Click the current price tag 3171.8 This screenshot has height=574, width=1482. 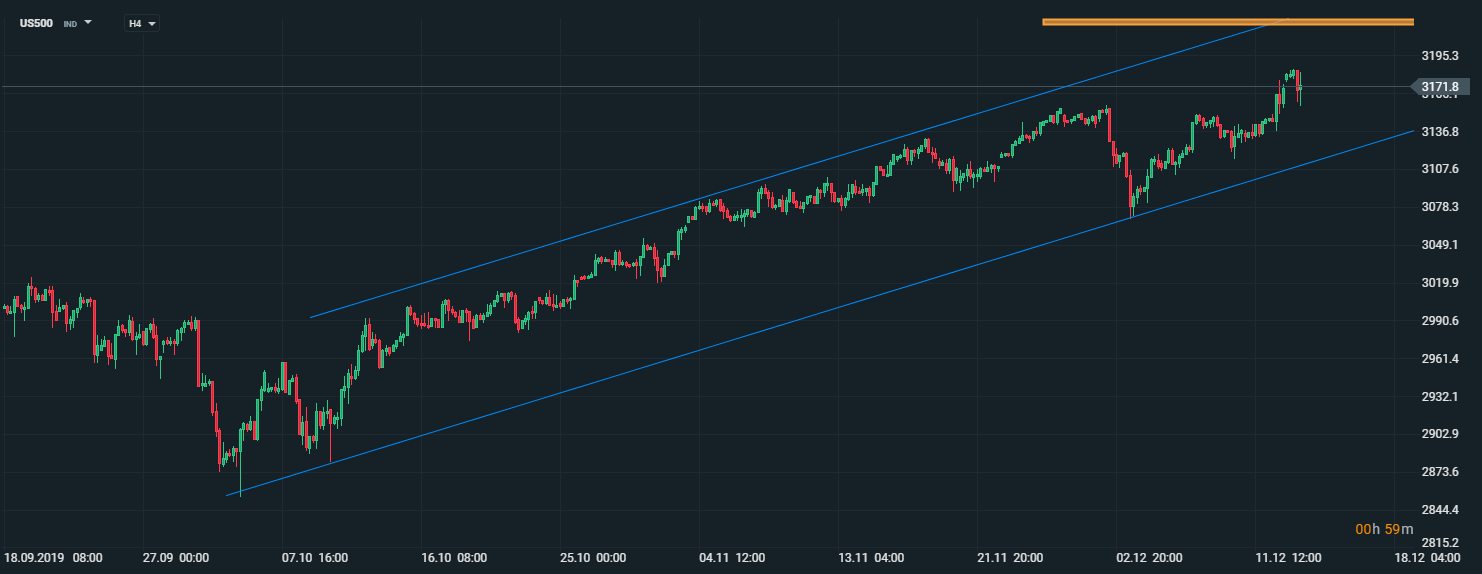tap(1439, 88)
